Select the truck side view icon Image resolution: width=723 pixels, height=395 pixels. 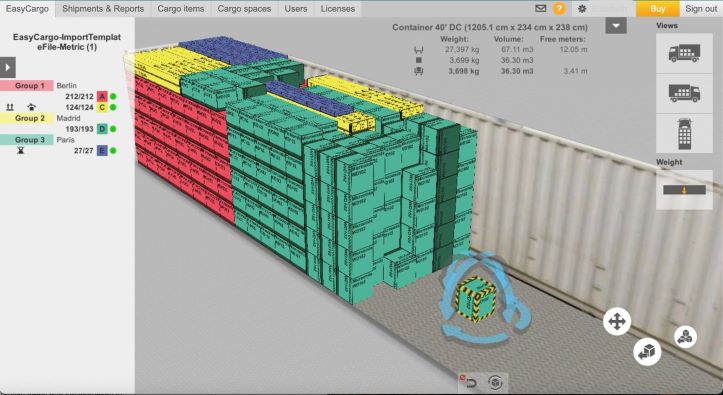[684, 53]
